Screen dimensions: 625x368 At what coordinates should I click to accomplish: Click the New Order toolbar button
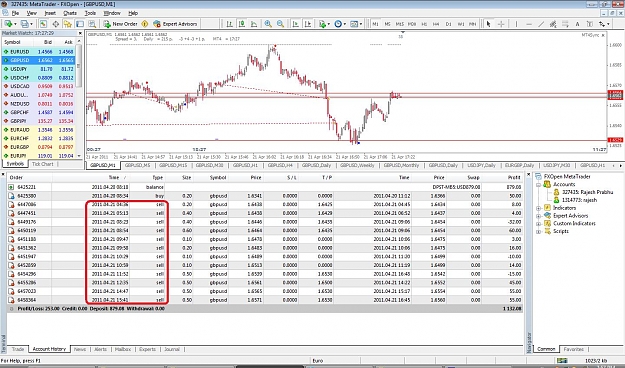click(x=120, y=24)
